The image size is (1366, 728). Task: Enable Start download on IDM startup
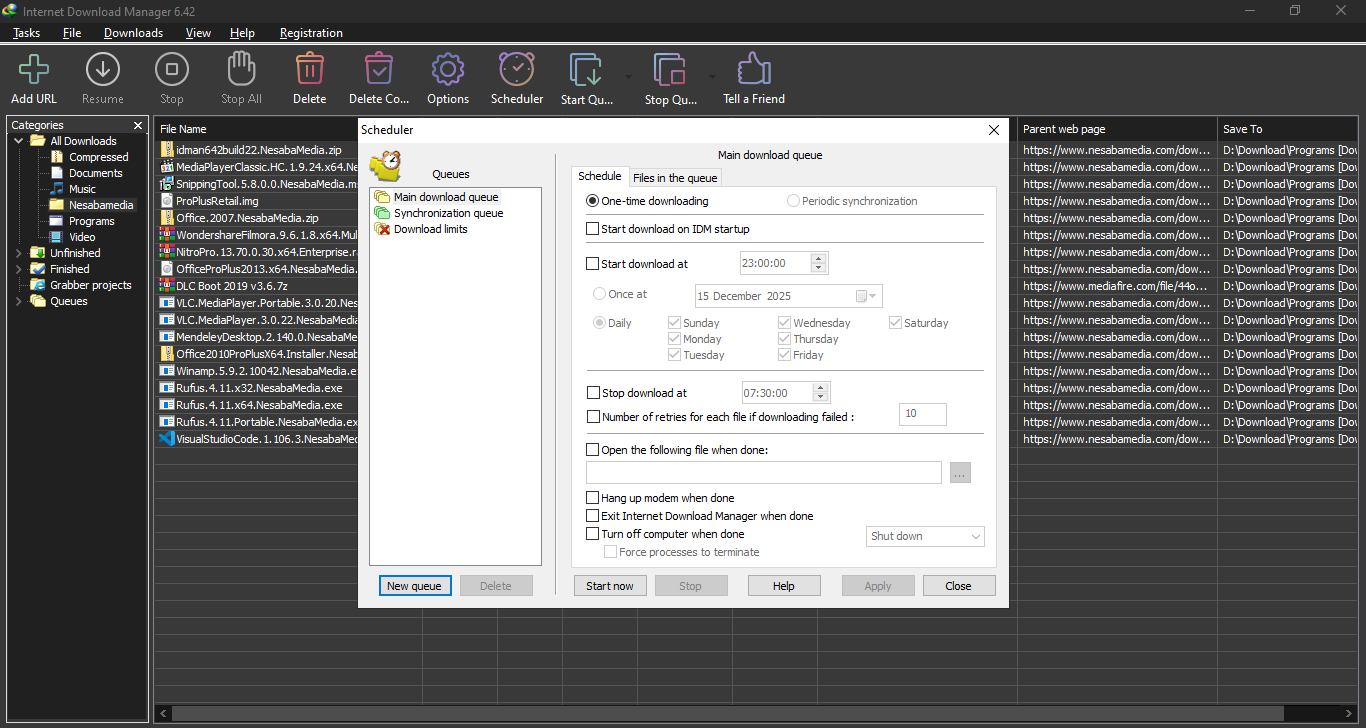(593, 229)
